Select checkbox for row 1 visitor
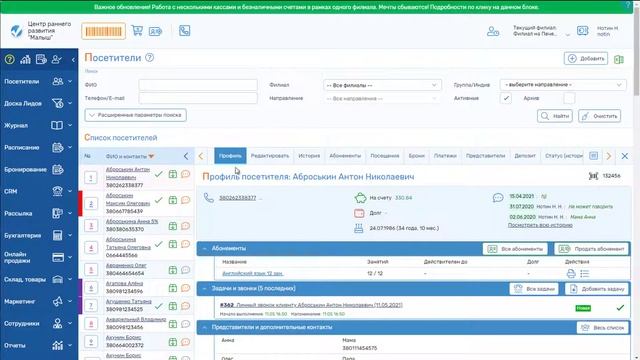Image resolution: width=640 pixels, height=360 pixels. 91,178
